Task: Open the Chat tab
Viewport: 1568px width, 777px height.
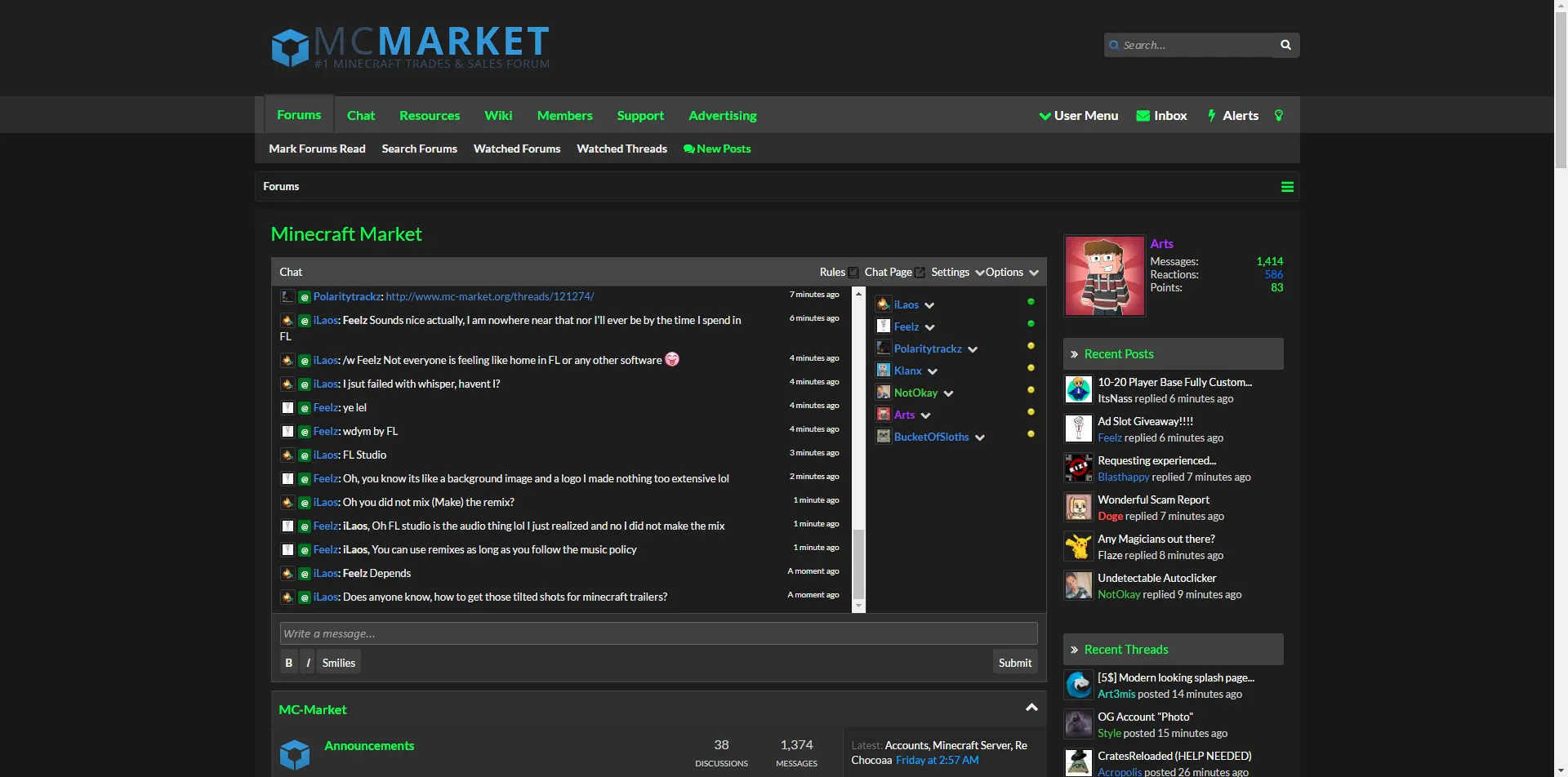Action: (x=361, y=116)
